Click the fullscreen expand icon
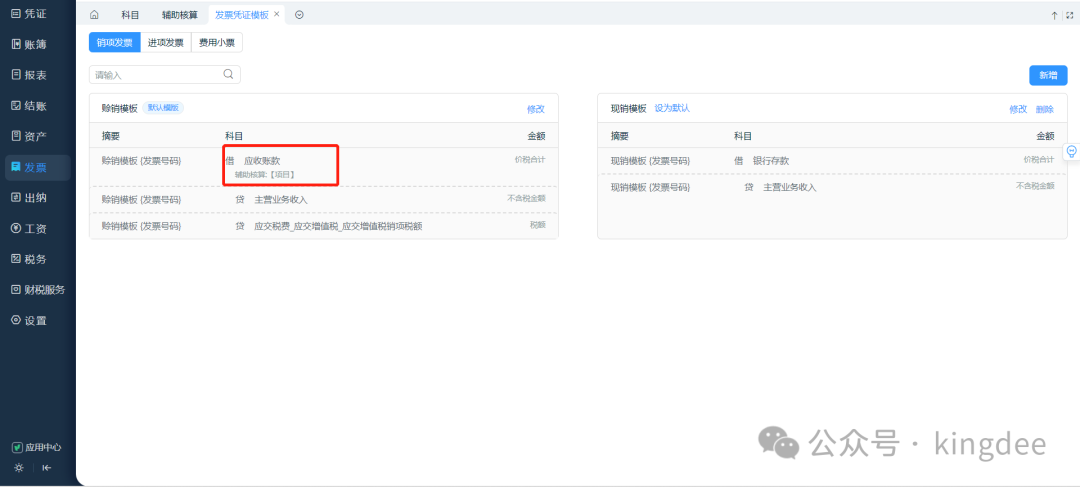The height and width of the screenshot is (487, 1080). [x=1068, y=15]
